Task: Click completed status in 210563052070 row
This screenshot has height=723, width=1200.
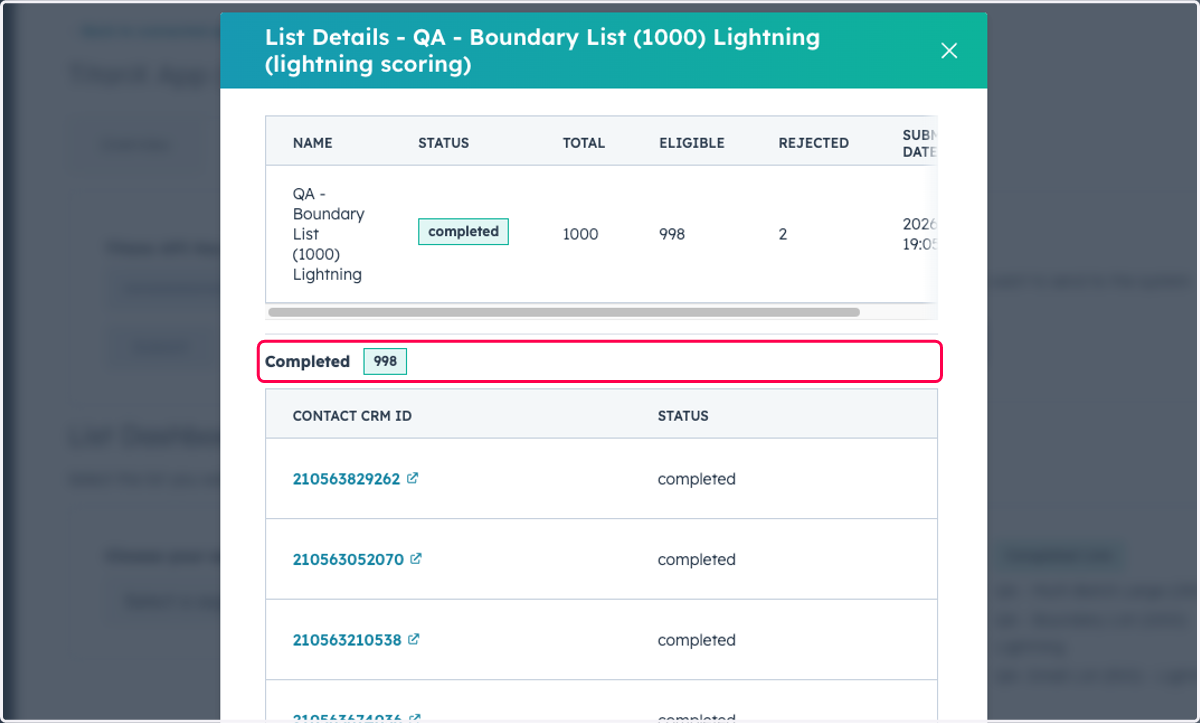Action: pos(696,560)
